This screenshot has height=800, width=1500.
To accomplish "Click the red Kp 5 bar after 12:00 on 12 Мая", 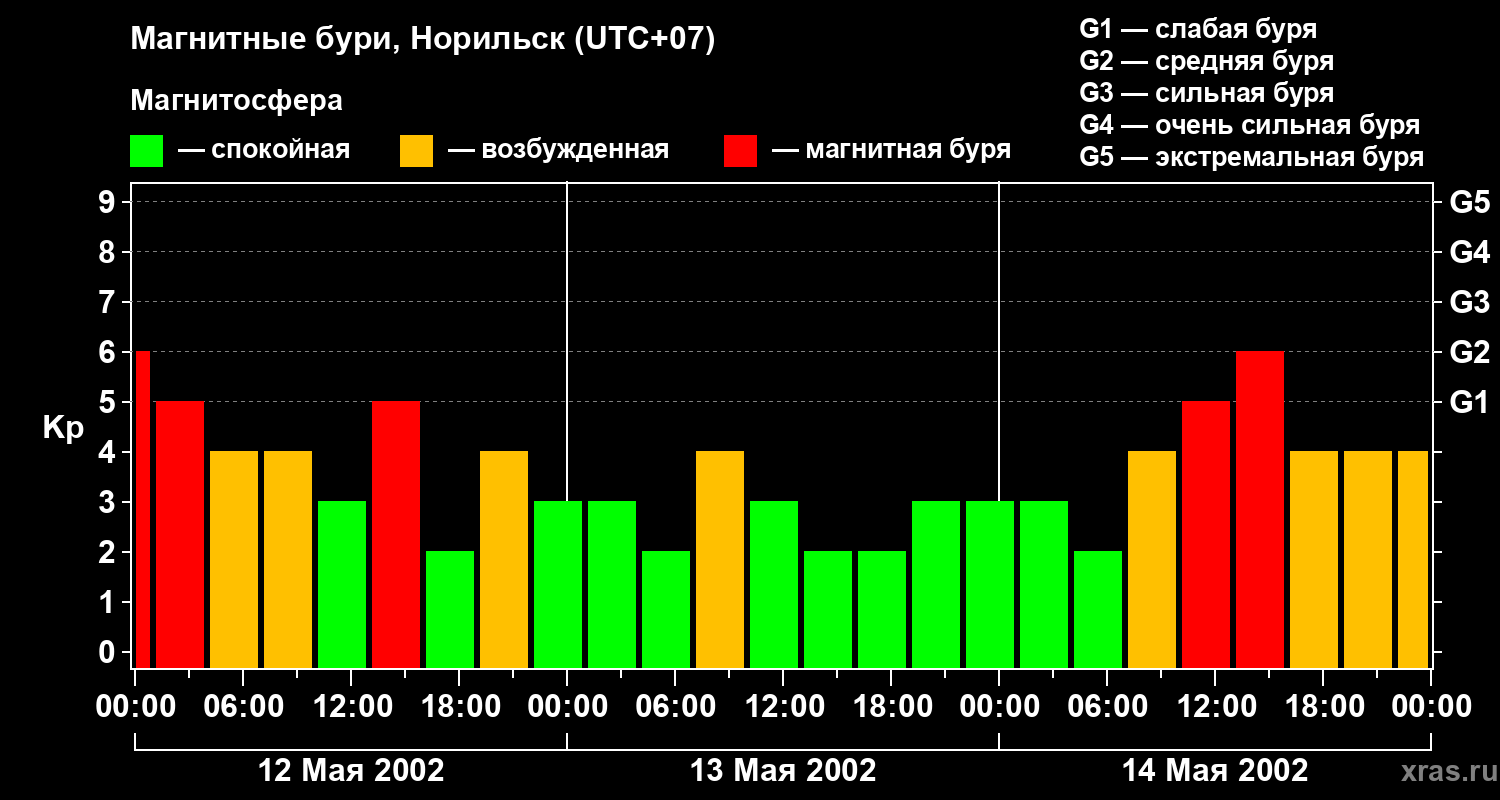I will 396,535.
